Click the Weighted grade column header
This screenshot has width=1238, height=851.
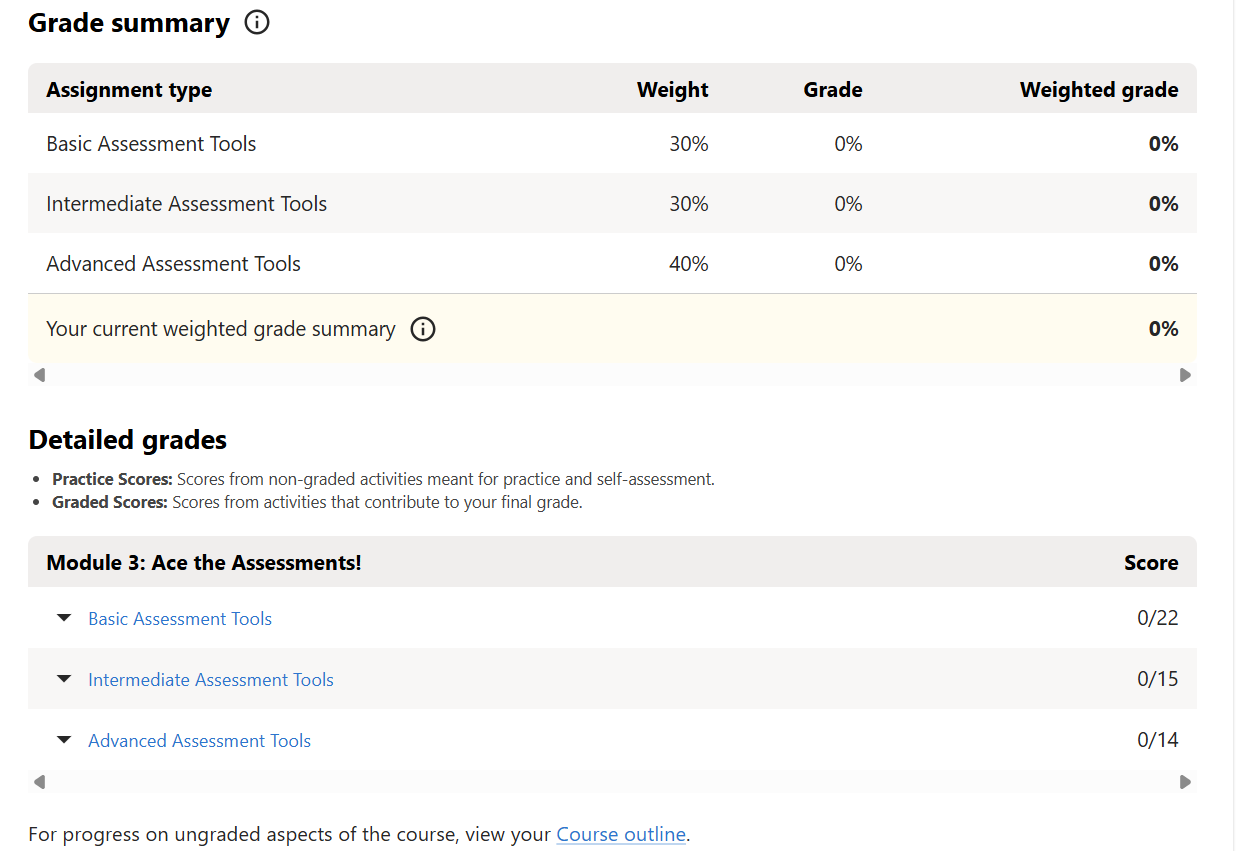[x=1098, y=90]
